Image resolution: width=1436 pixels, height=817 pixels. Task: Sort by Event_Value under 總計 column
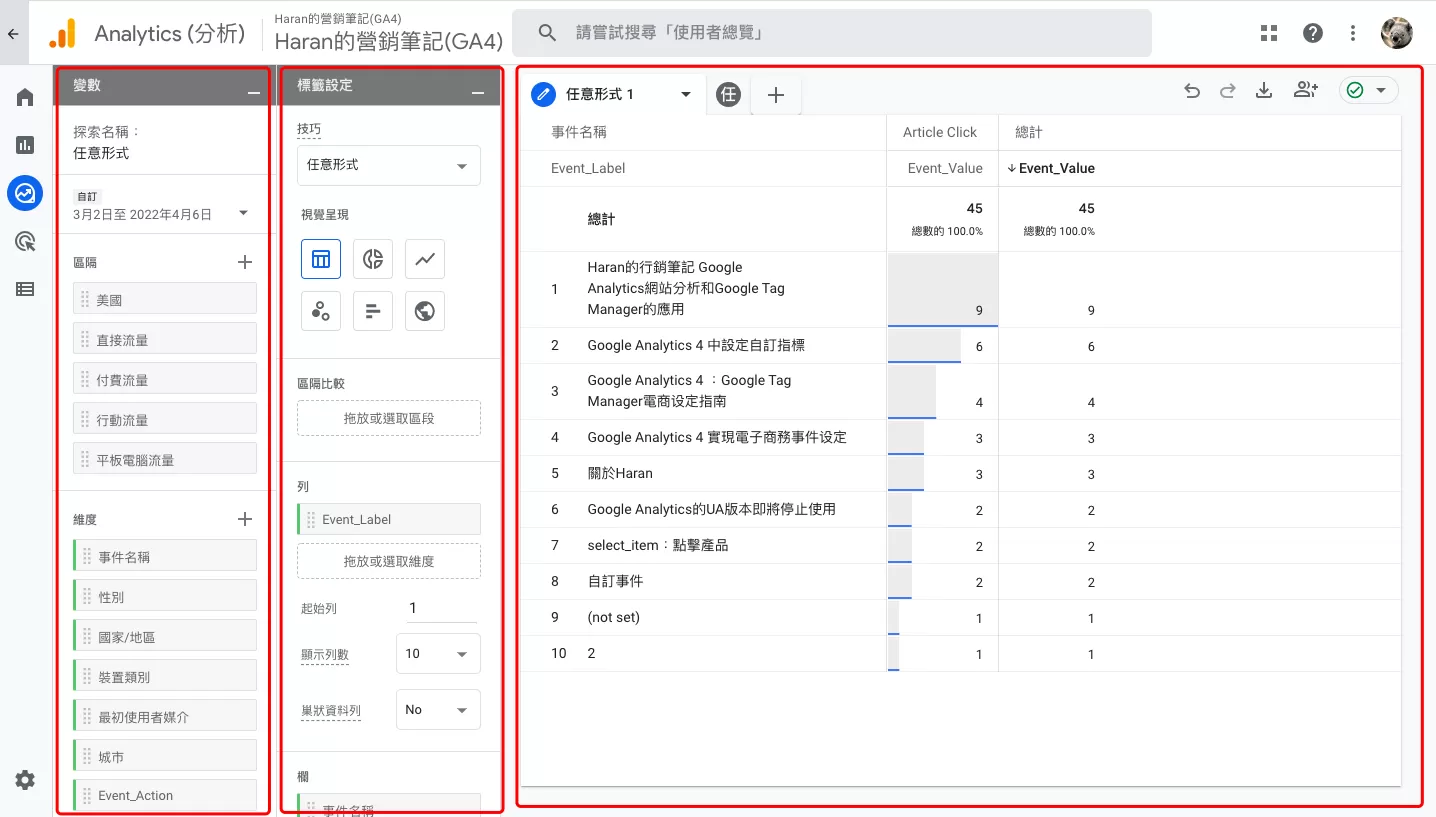pyautogui.click(x=1051, y=168)
